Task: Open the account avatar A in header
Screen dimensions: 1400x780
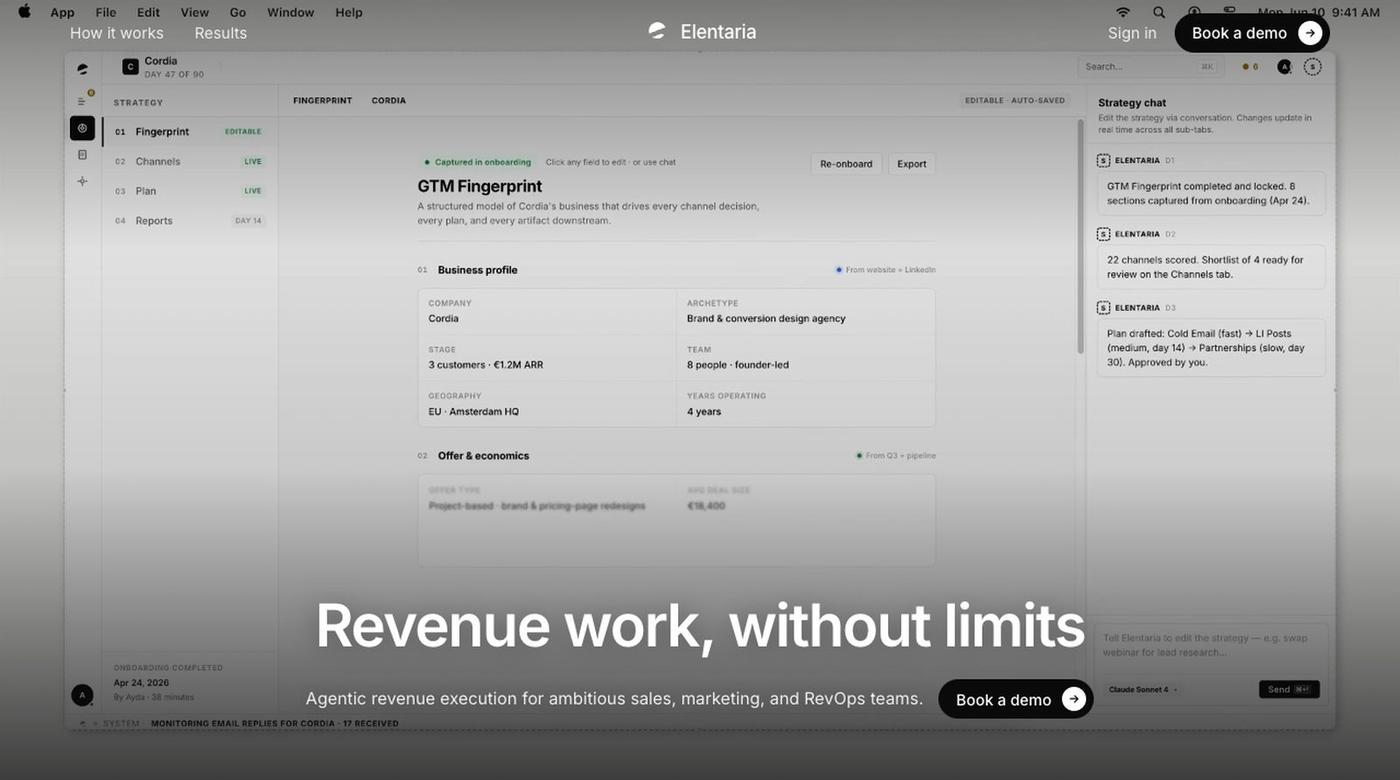Action: (1285, 67)
